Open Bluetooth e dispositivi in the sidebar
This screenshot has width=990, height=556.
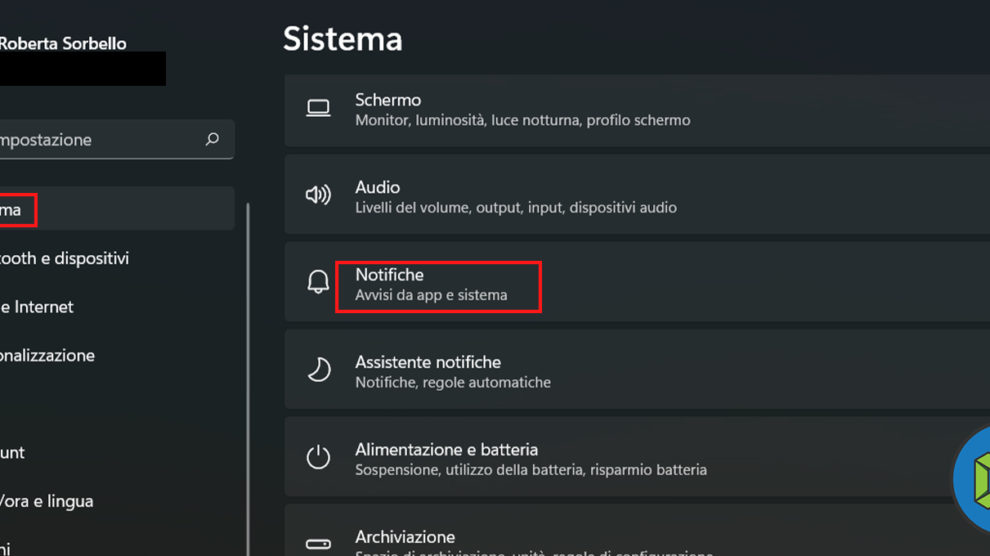click(x=65, y=258)
